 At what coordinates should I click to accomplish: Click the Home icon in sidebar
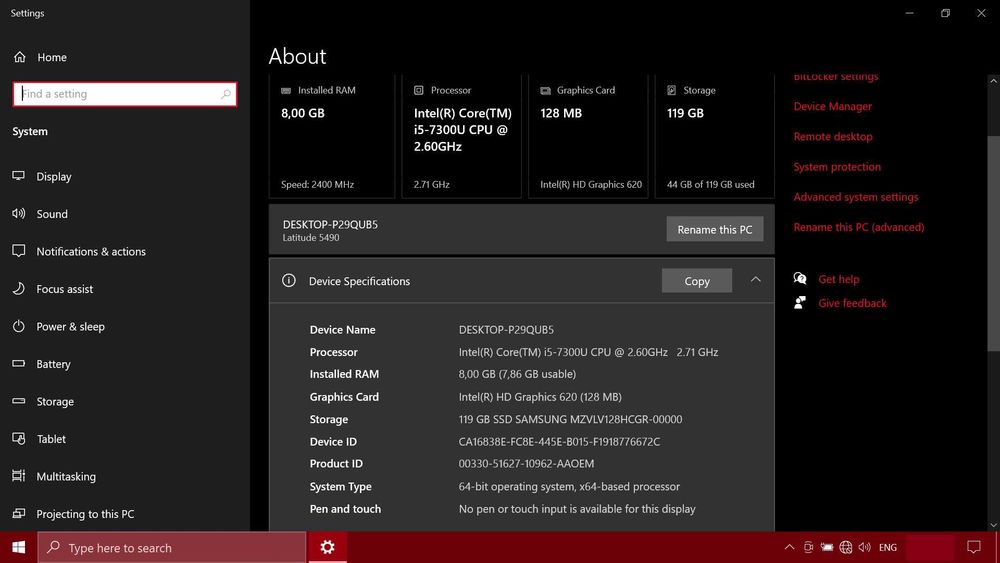pyautogui.click(x=20, y=57)
